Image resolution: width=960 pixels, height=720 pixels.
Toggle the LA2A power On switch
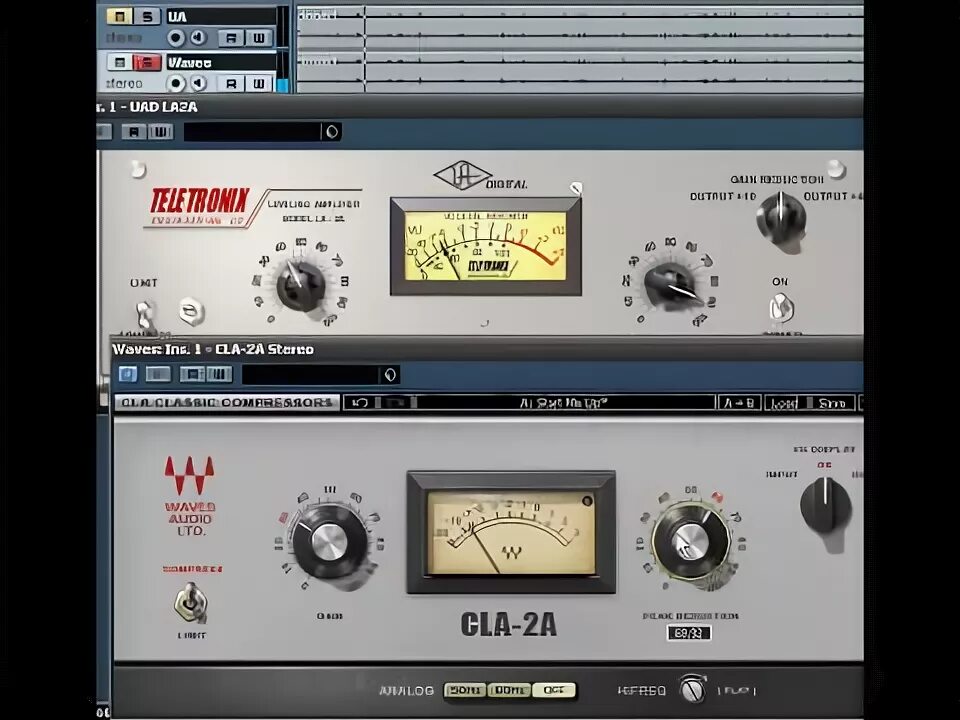point(781,307)
